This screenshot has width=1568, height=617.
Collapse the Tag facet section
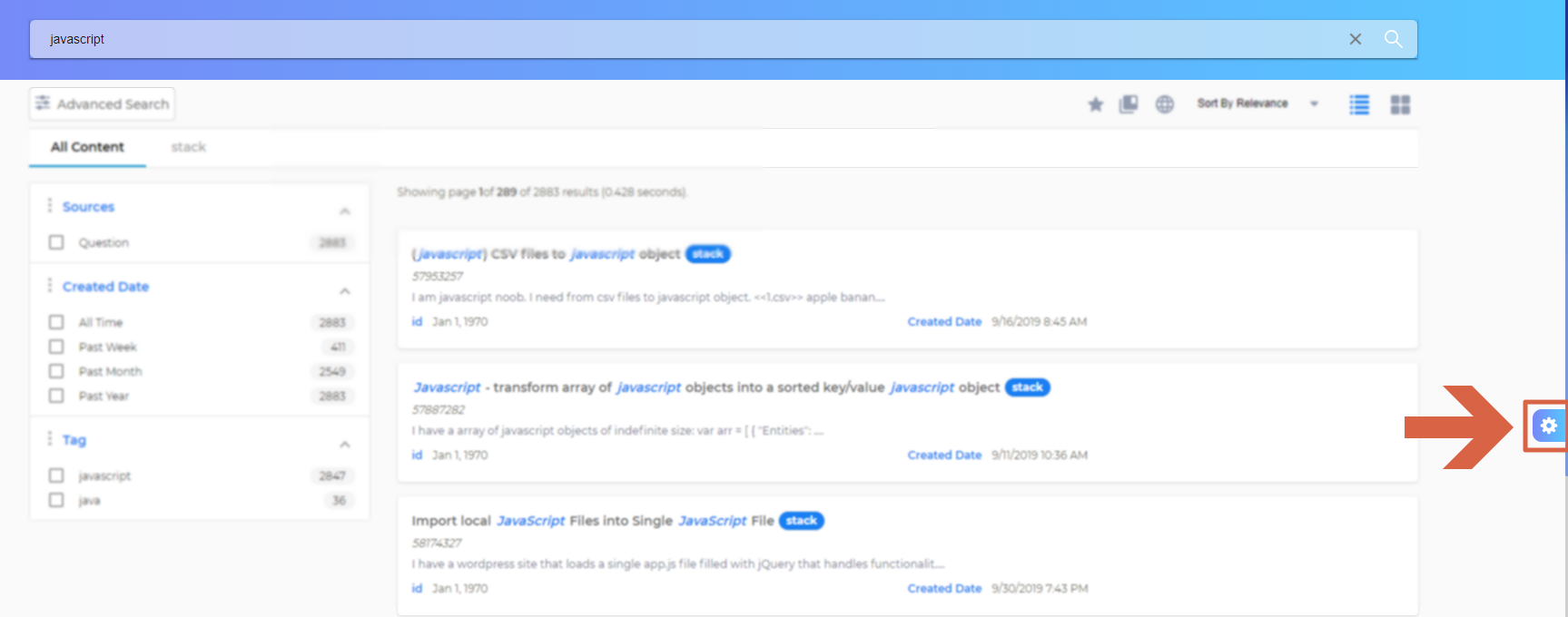click(345, 444)
